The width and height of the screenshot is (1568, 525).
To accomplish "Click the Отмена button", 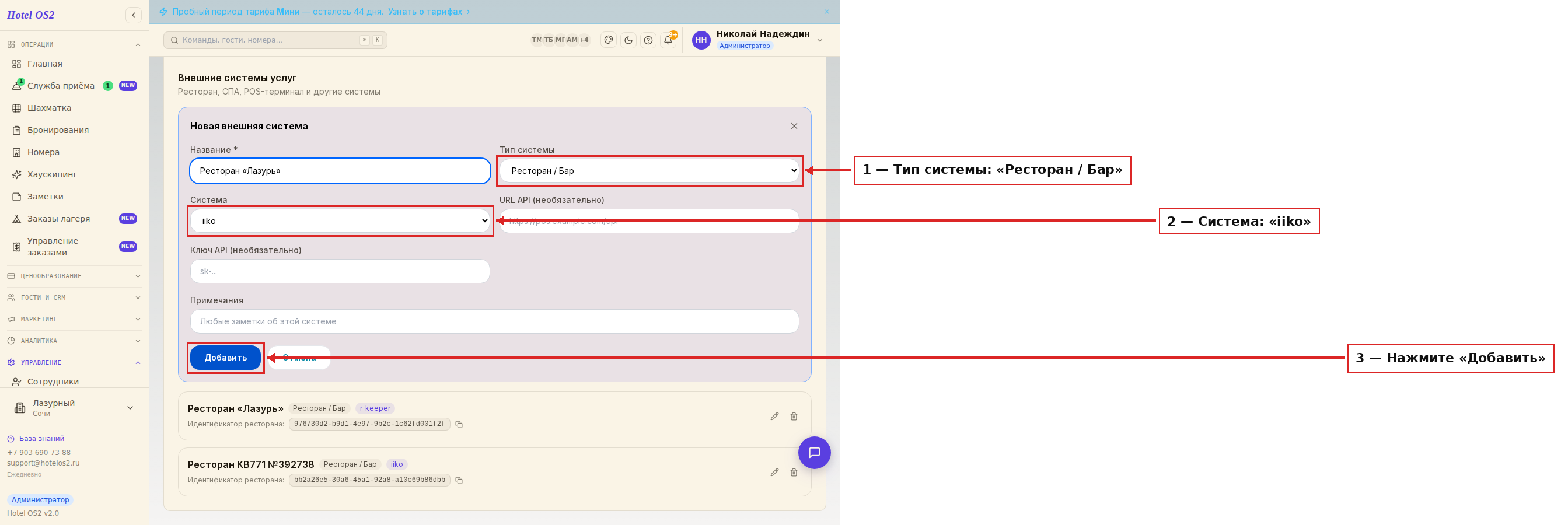I will coord(299,358).
